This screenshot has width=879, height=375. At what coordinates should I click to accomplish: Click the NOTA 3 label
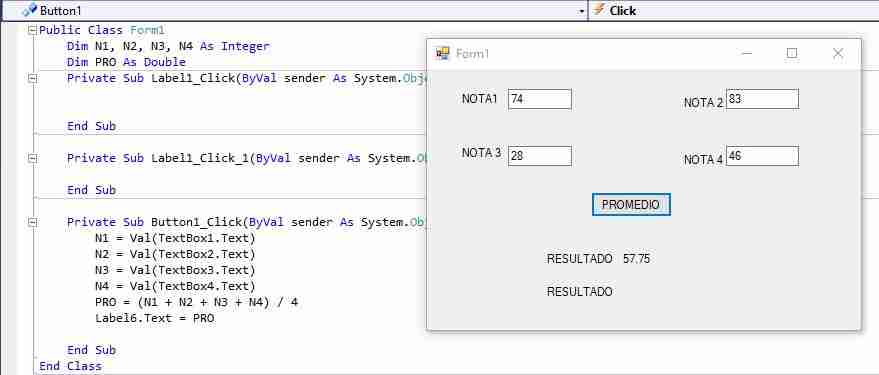pyautogui.click(x=481, y=153)
